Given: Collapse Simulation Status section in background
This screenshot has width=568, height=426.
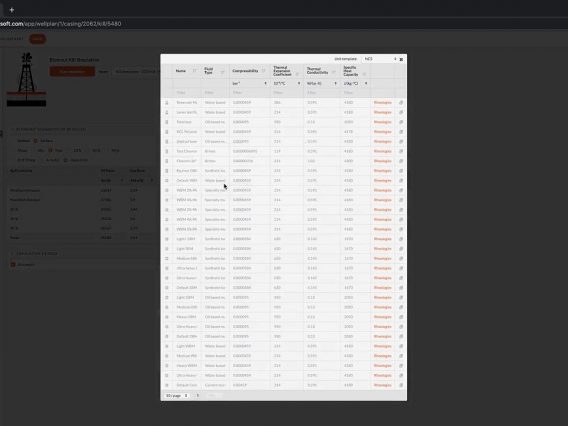Looking at the screenshot, I should 13,254.
